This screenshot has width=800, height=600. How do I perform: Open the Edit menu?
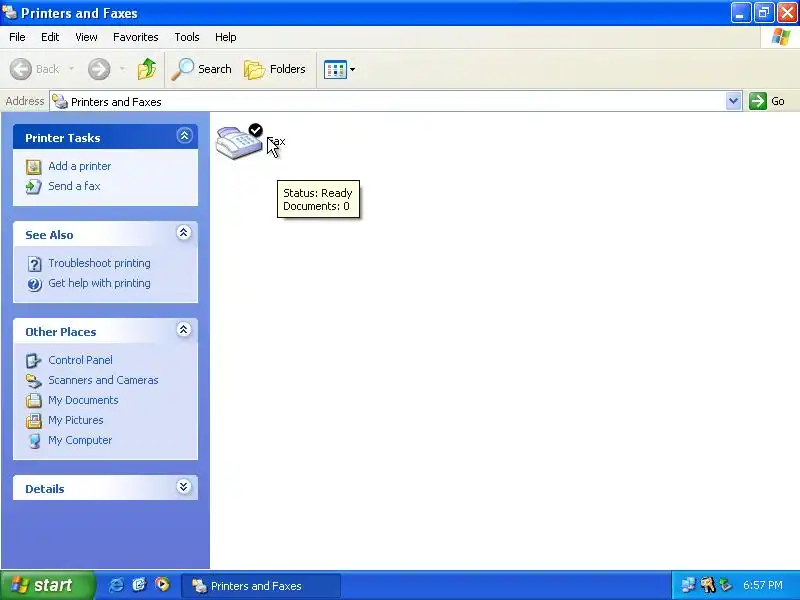click(x=50, y=37)
